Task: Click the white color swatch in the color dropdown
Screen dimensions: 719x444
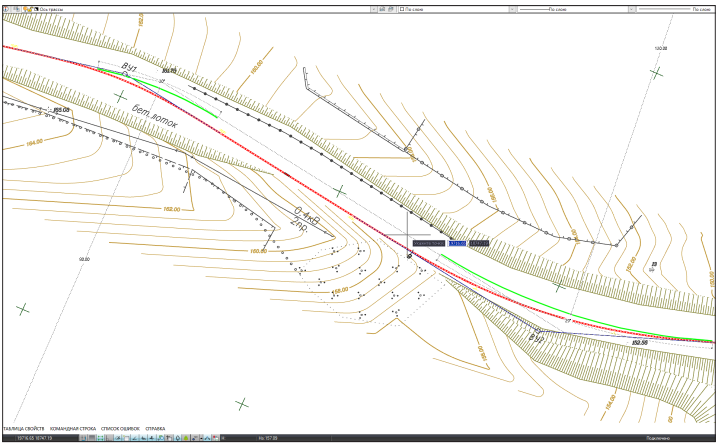Action: coord(402,9)
